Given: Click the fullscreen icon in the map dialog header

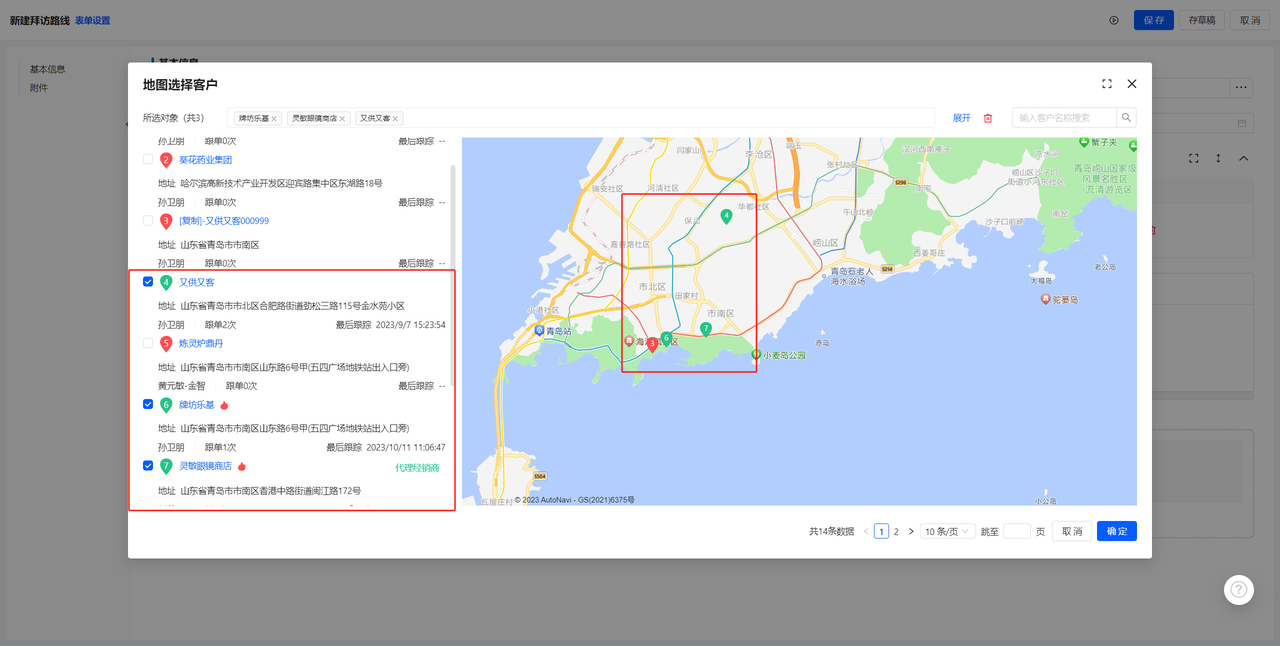Looking at the screenshot, I should (x=1107, y=84).
